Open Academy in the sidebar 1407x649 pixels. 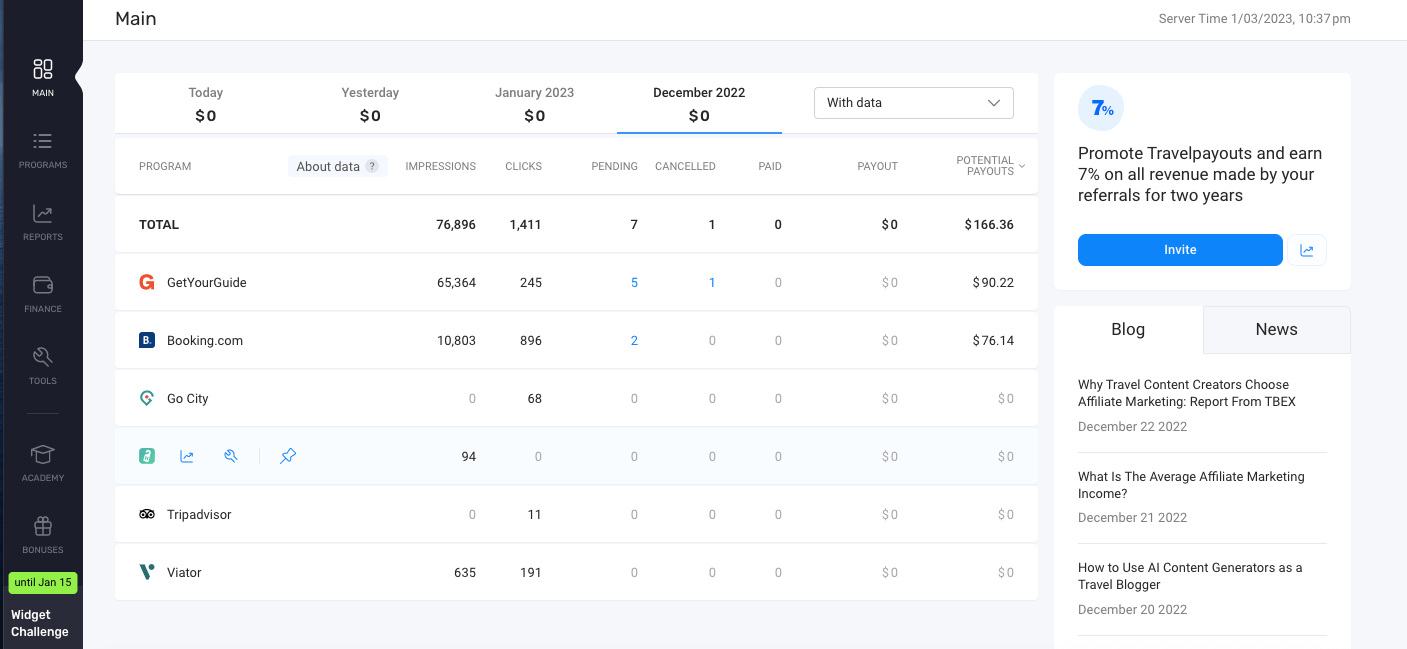(42, 463)
